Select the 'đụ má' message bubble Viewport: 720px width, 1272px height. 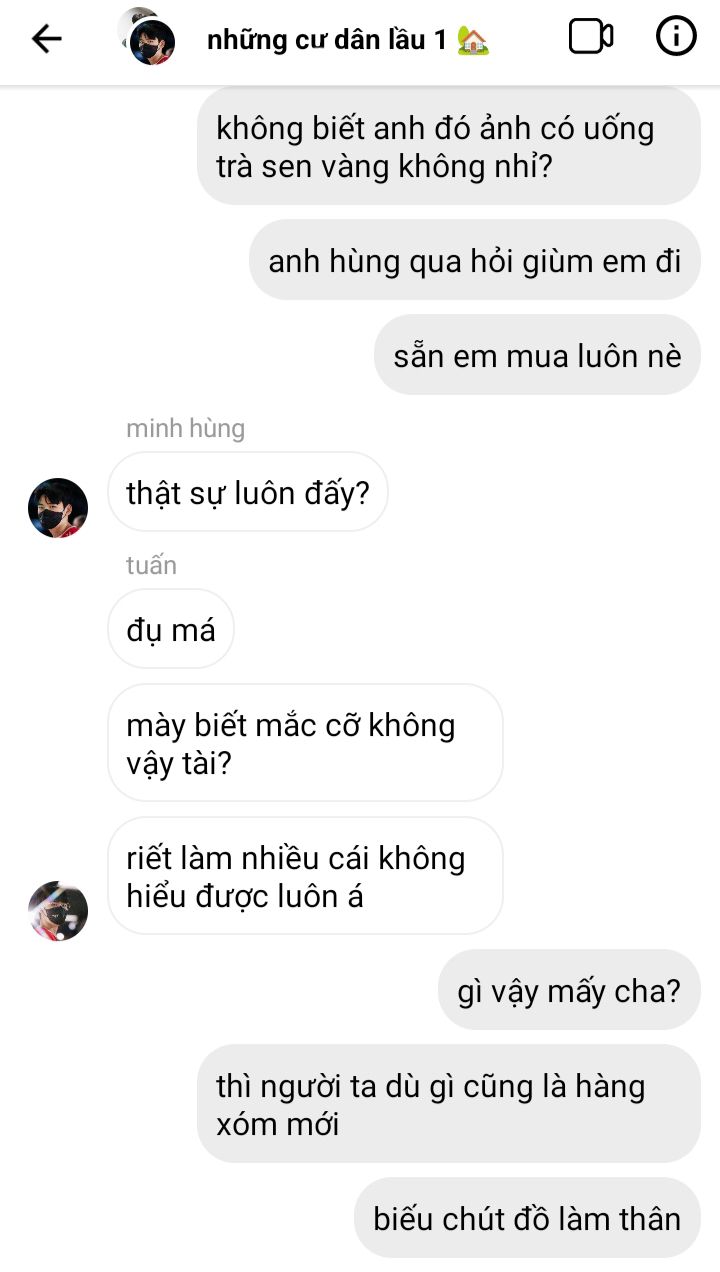pyautogui.click(x=170, y=629)
